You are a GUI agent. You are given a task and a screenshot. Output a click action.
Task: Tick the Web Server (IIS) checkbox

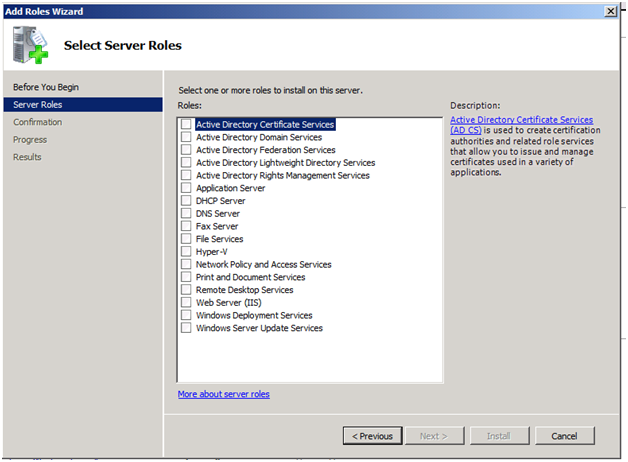(186, 302)
